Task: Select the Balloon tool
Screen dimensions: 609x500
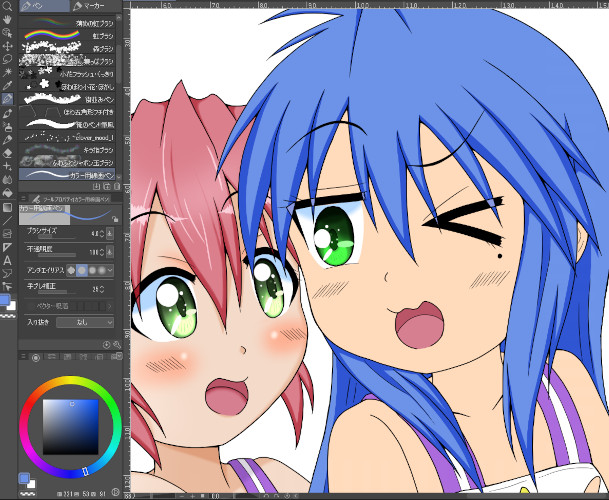Action: click(7, 274)
